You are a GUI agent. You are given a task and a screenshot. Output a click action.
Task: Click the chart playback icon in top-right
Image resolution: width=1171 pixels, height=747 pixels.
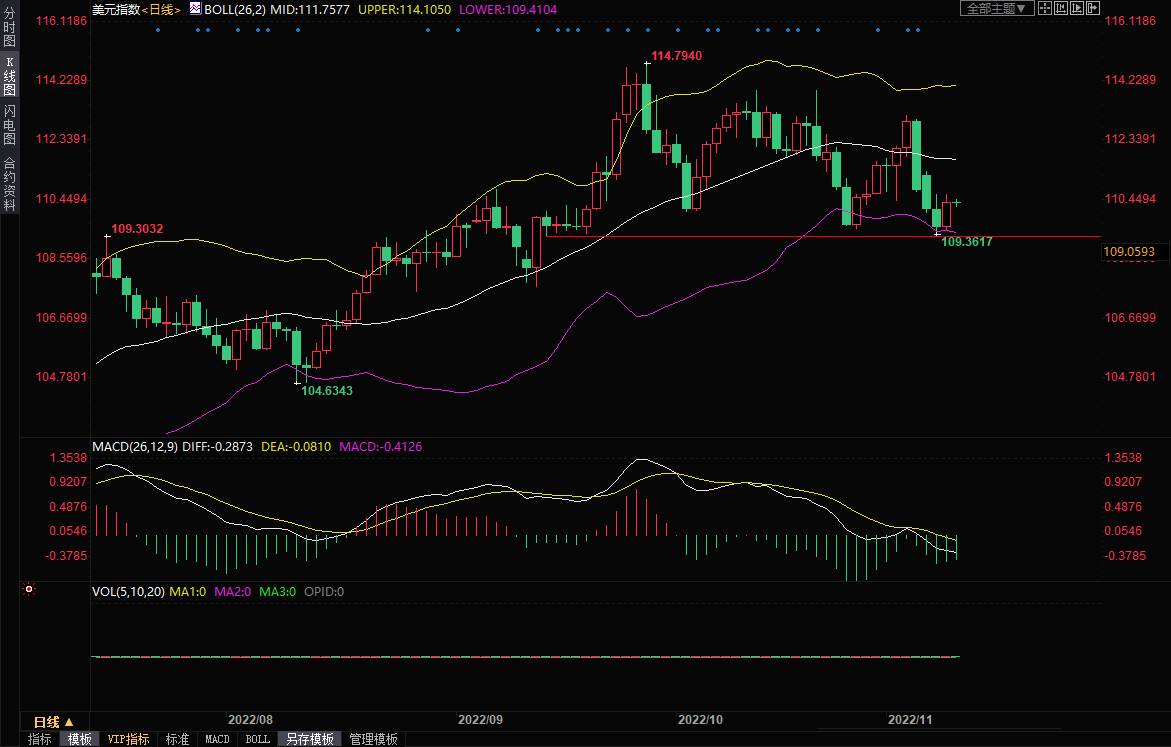tap(1077, 8)
